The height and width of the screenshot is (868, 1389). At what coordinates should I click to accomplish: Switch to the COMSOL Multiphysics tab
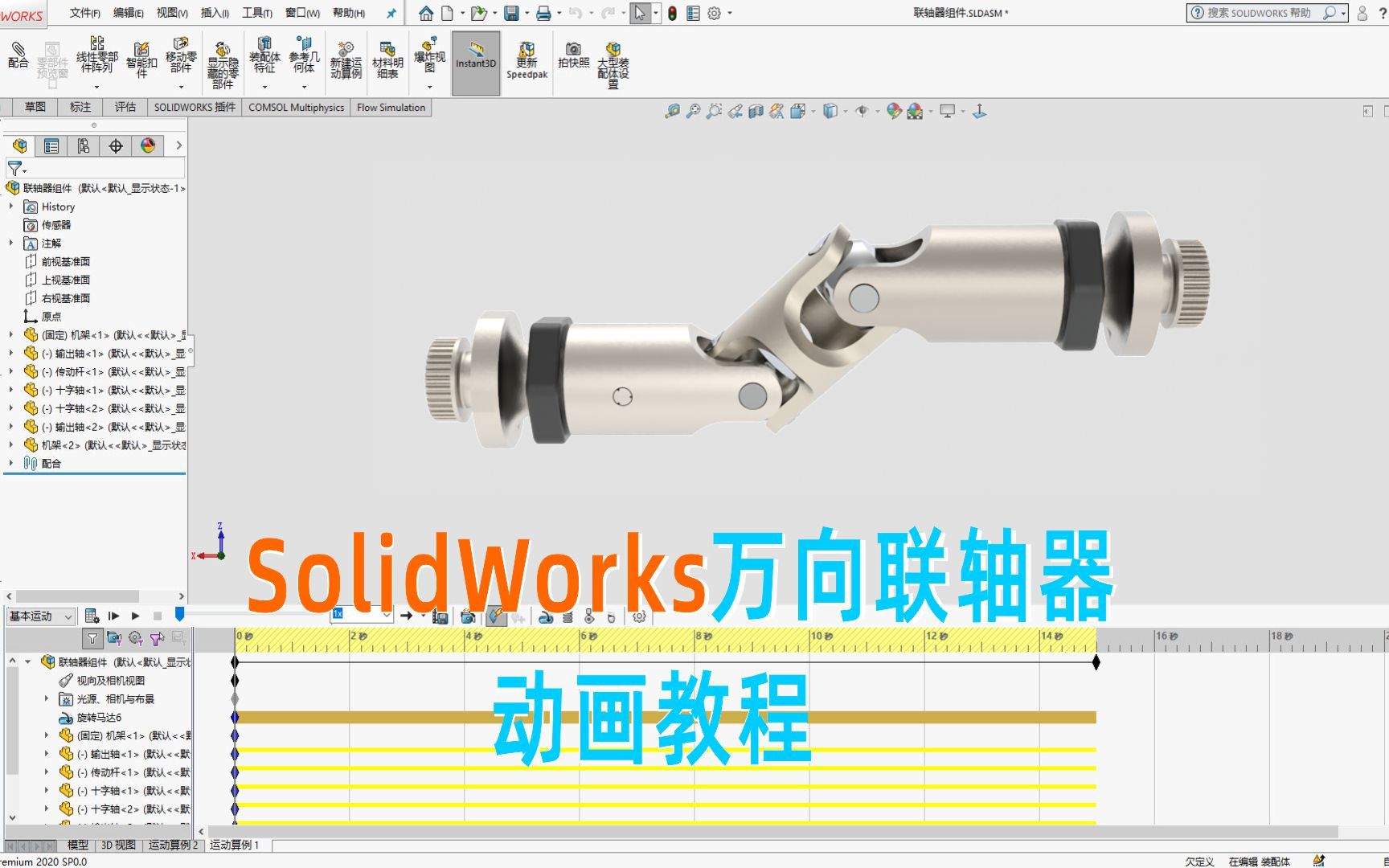click(296, 107)
